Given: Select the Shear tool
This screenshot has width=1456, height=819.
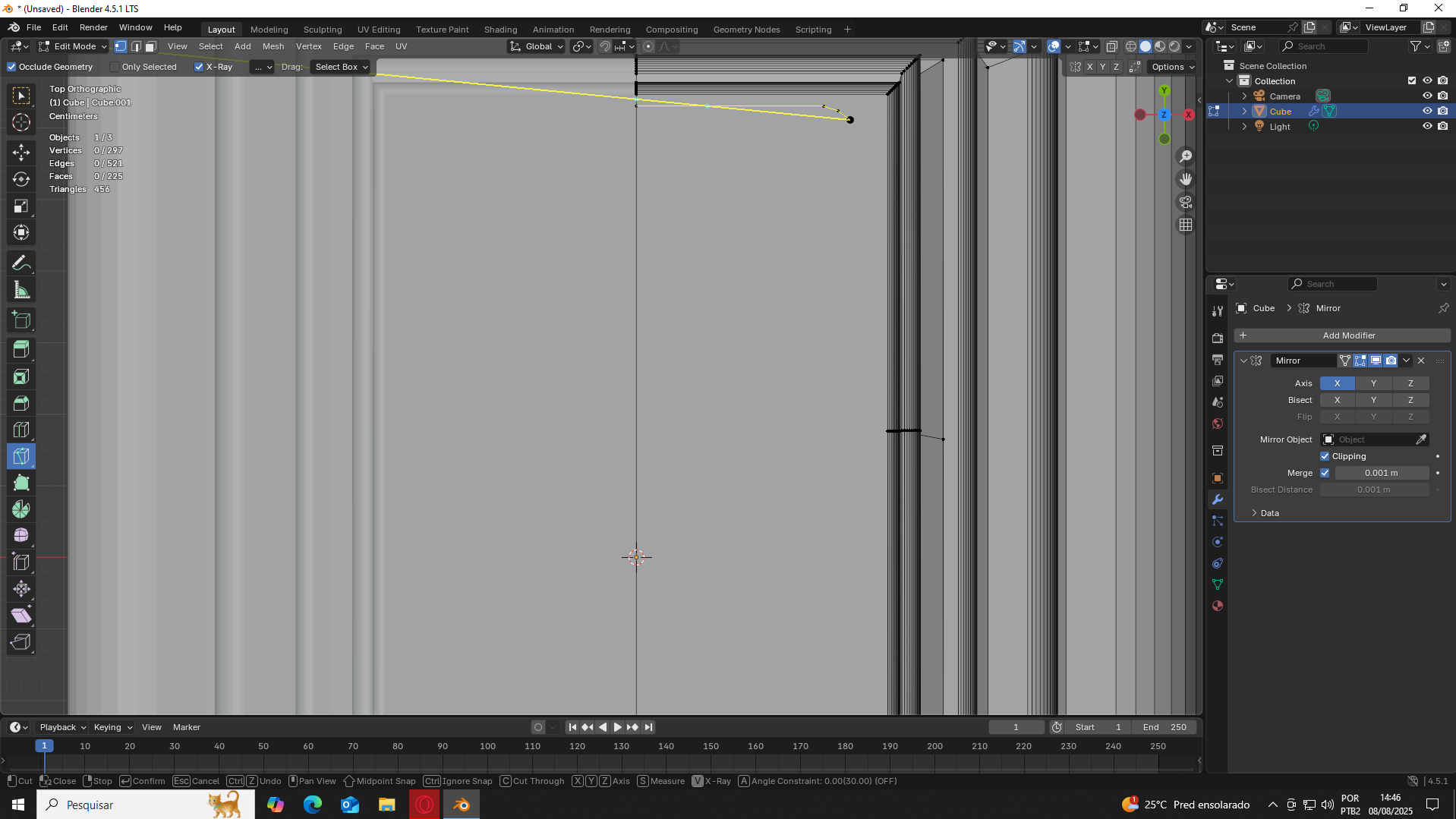Looking at the screenshot, I should pyautogui.click(x=21, y=616).
